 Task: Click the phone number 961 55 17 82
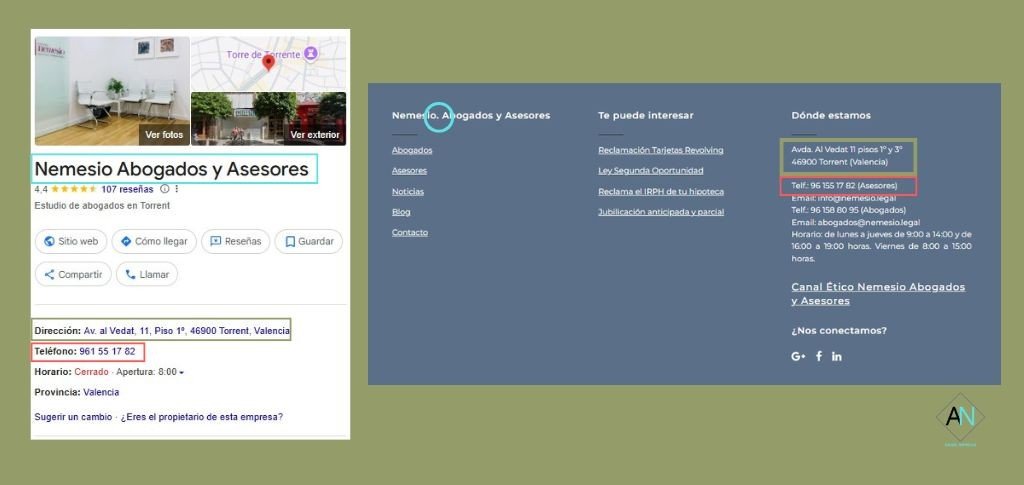pos(107,351)
